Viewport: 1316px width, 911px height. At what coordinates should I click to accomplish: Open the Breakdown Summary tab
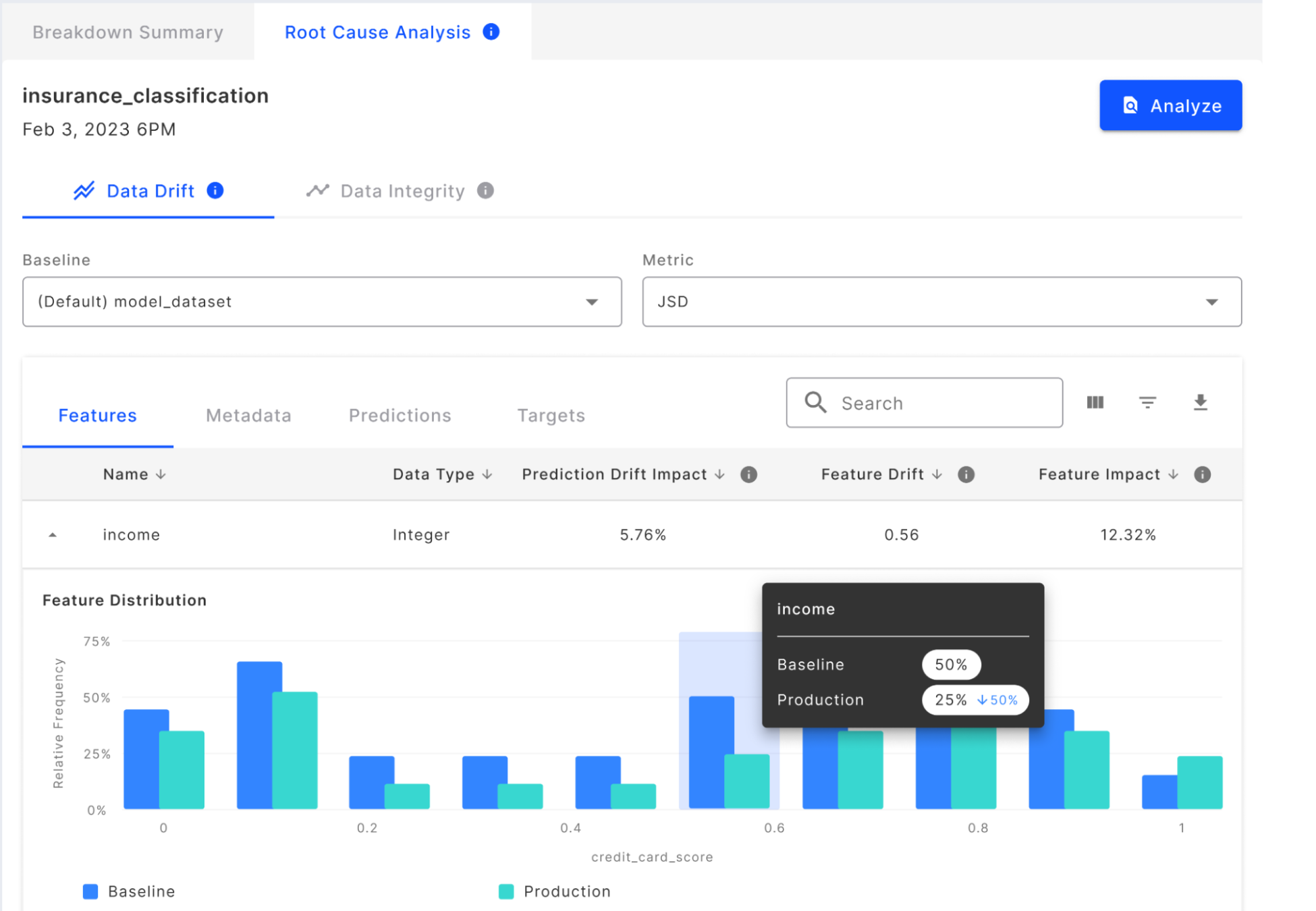[128, 32]
